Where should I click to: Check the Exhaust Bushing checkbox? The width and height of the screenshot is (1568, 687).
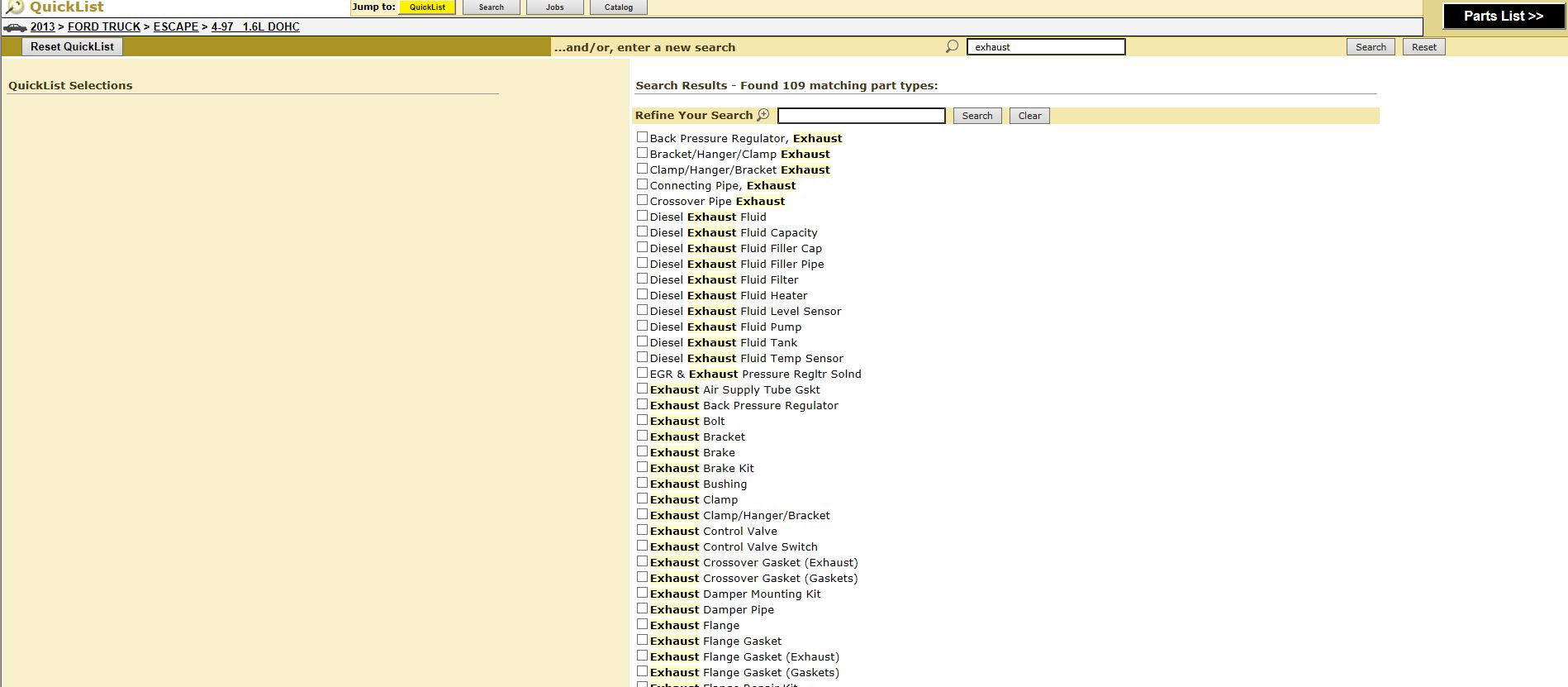click(642, 483)
